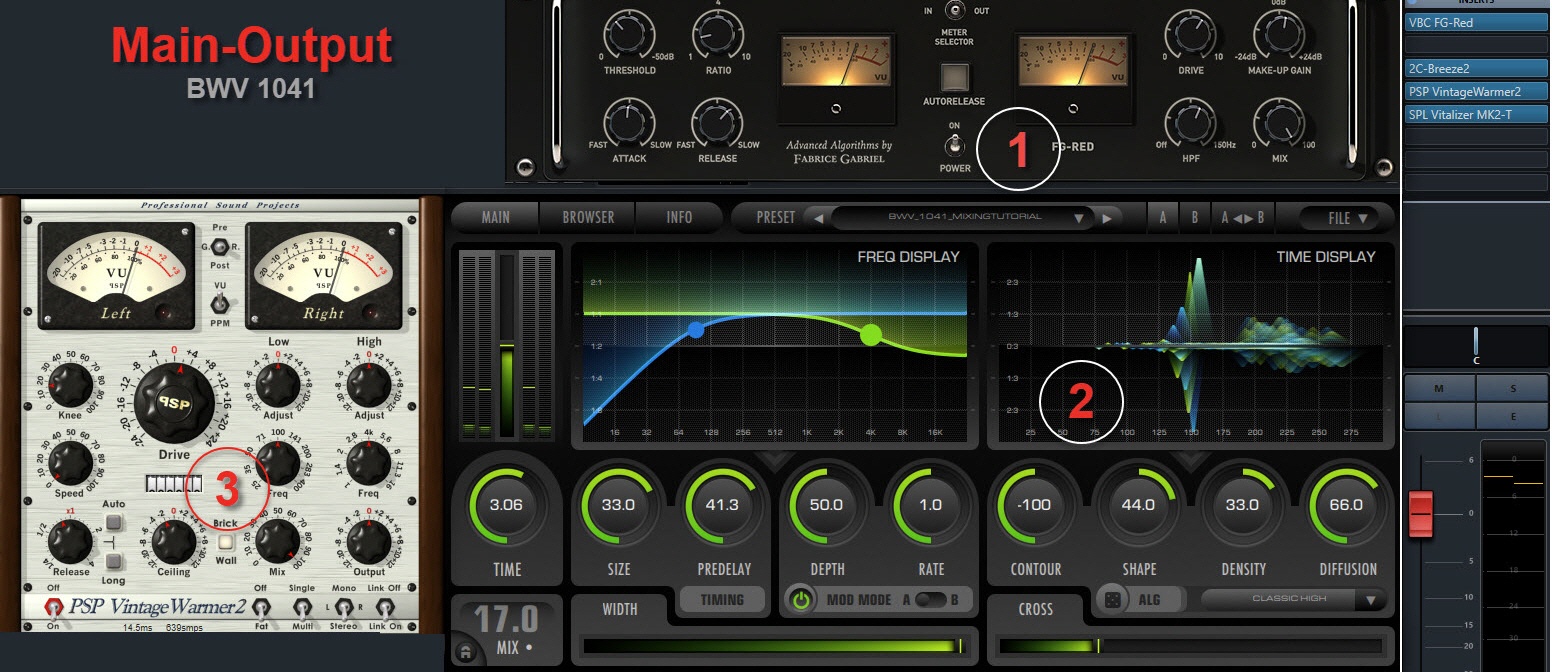Click the High Freq knob
The width and height of the screenshot is (1552, 672).
click(x=369, y=462)
